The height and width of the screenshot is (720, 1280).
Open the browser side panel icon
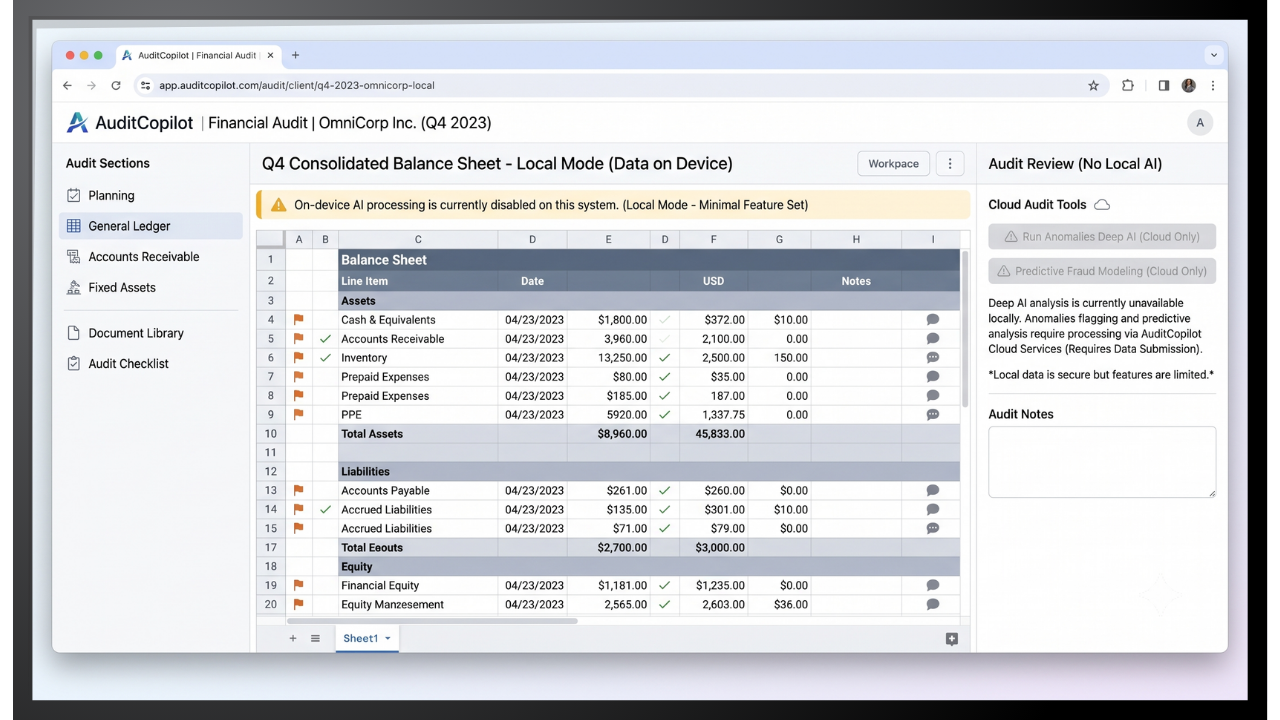coord(1164,86)
